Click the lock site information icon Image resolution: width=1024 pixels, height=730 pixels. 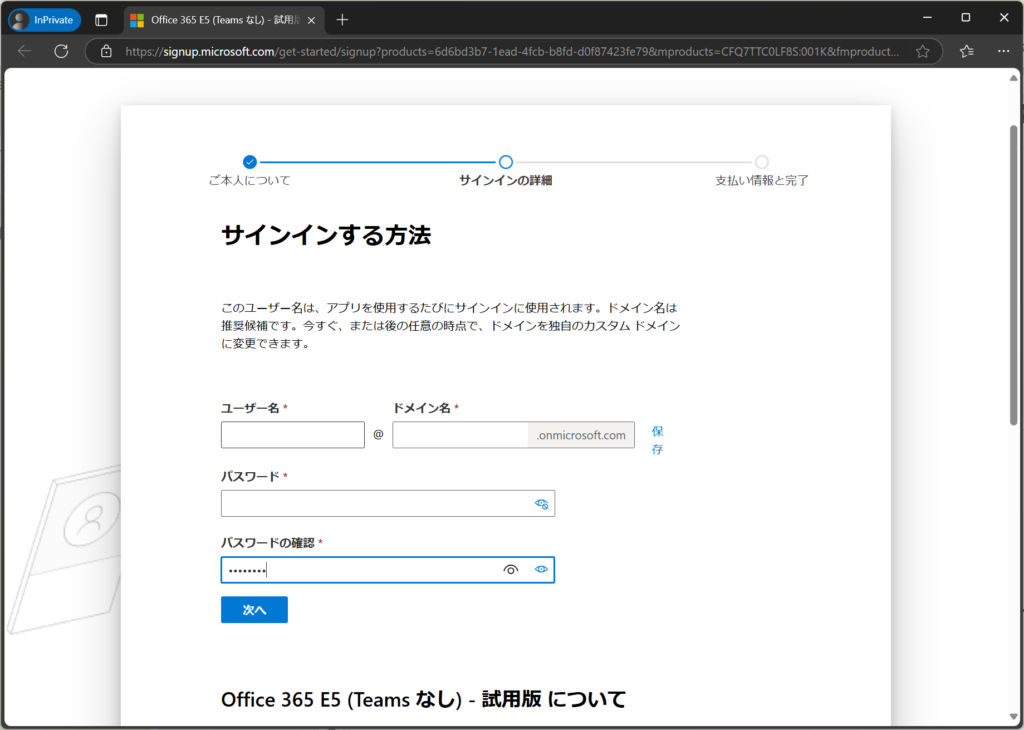point(106,51)
